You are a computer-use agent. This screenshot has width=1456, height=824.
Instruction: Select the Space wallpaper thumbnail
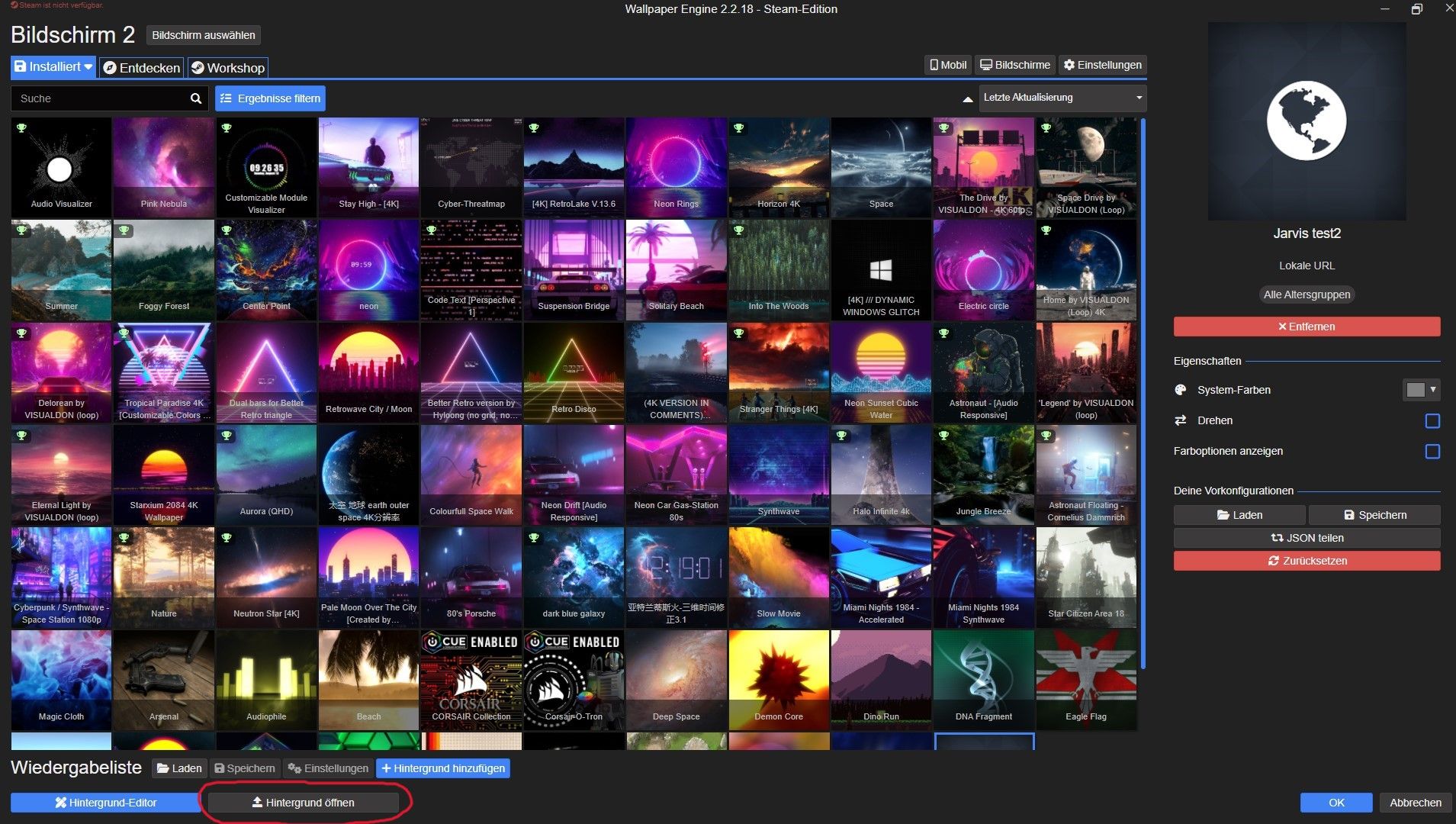pos(881,168)
